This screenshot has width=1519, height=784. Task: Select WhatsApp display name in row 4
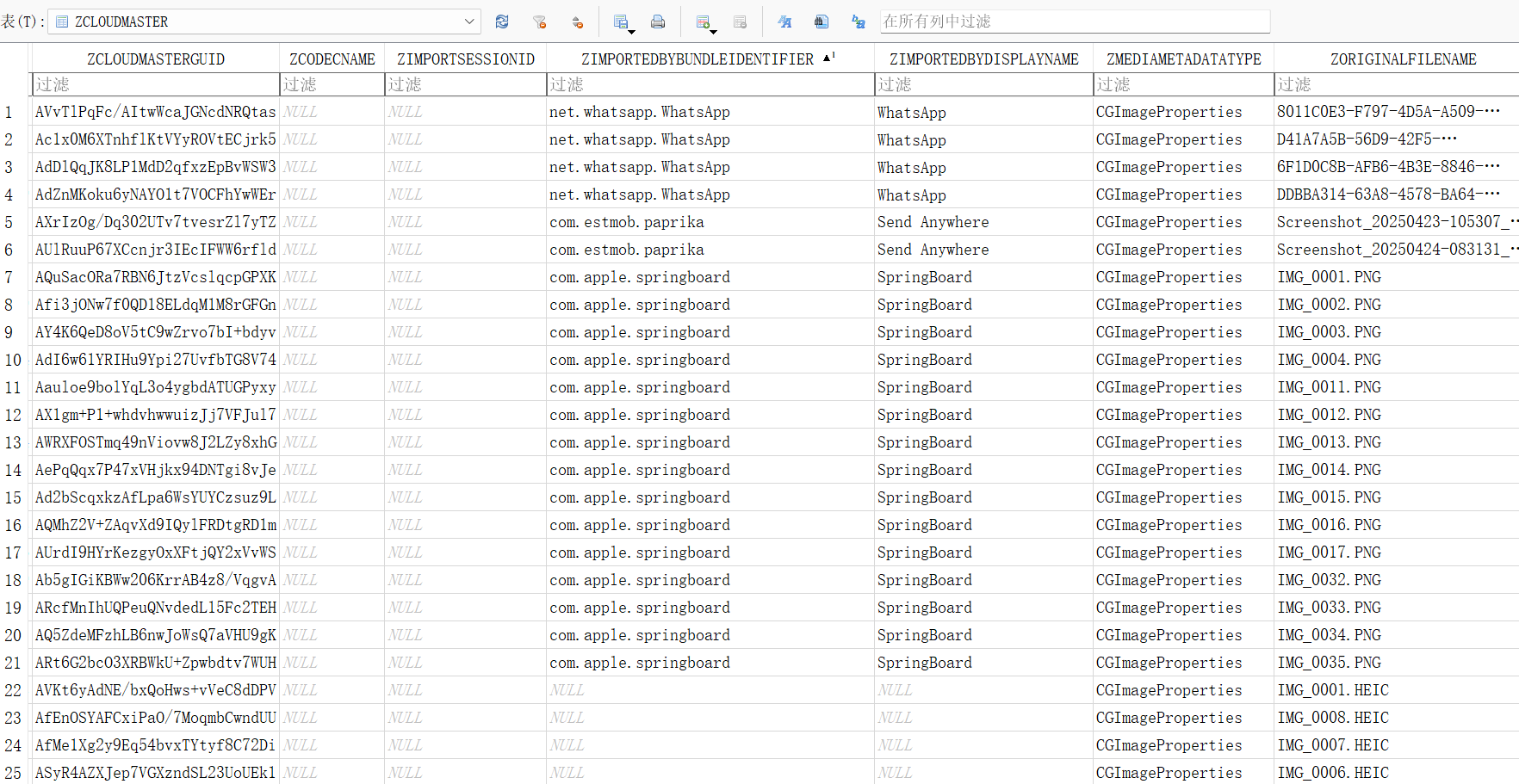click(984, 194)
